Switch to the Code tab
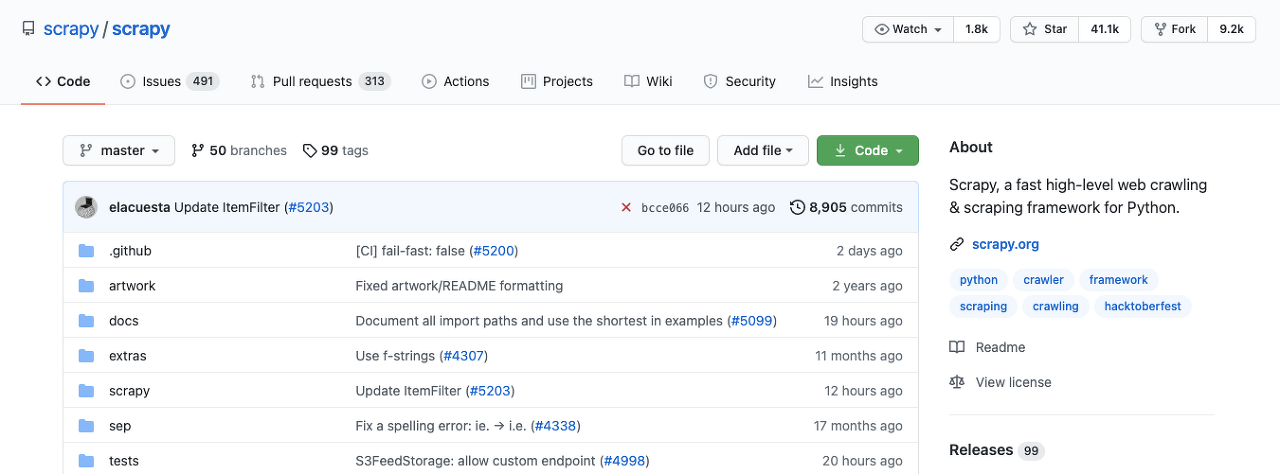The width and height of the screenshot is (1280, 474). pyautogui.click(x=63, y=81)
